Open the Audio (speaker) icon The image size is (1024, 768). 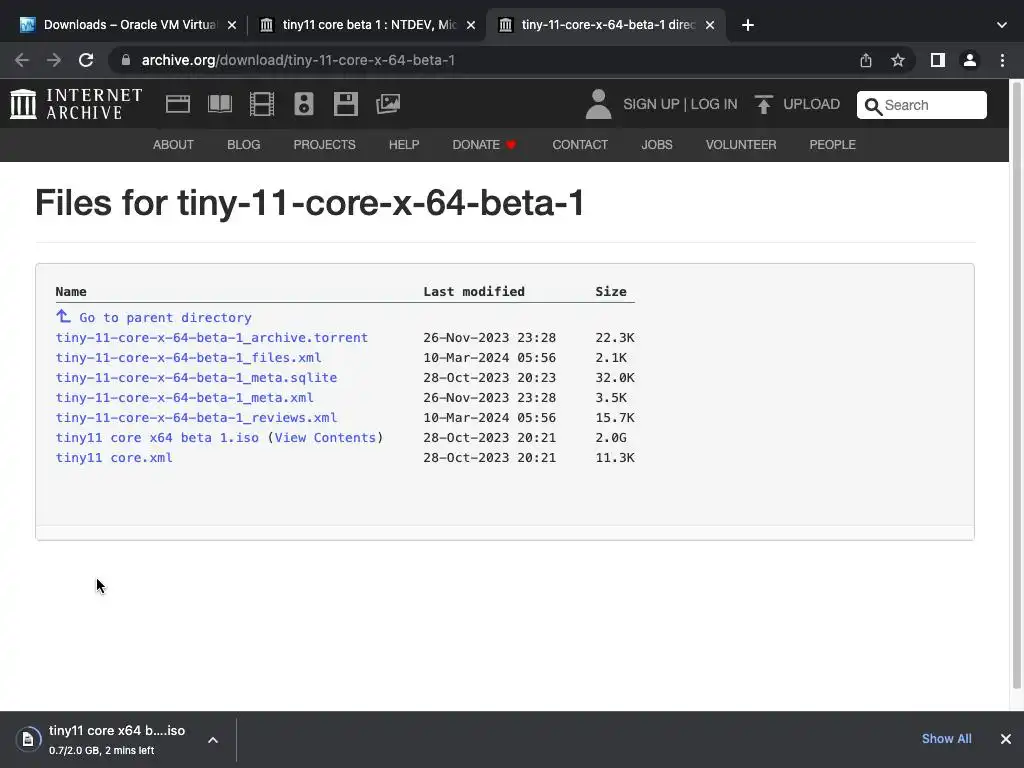(x=304, y=104)
